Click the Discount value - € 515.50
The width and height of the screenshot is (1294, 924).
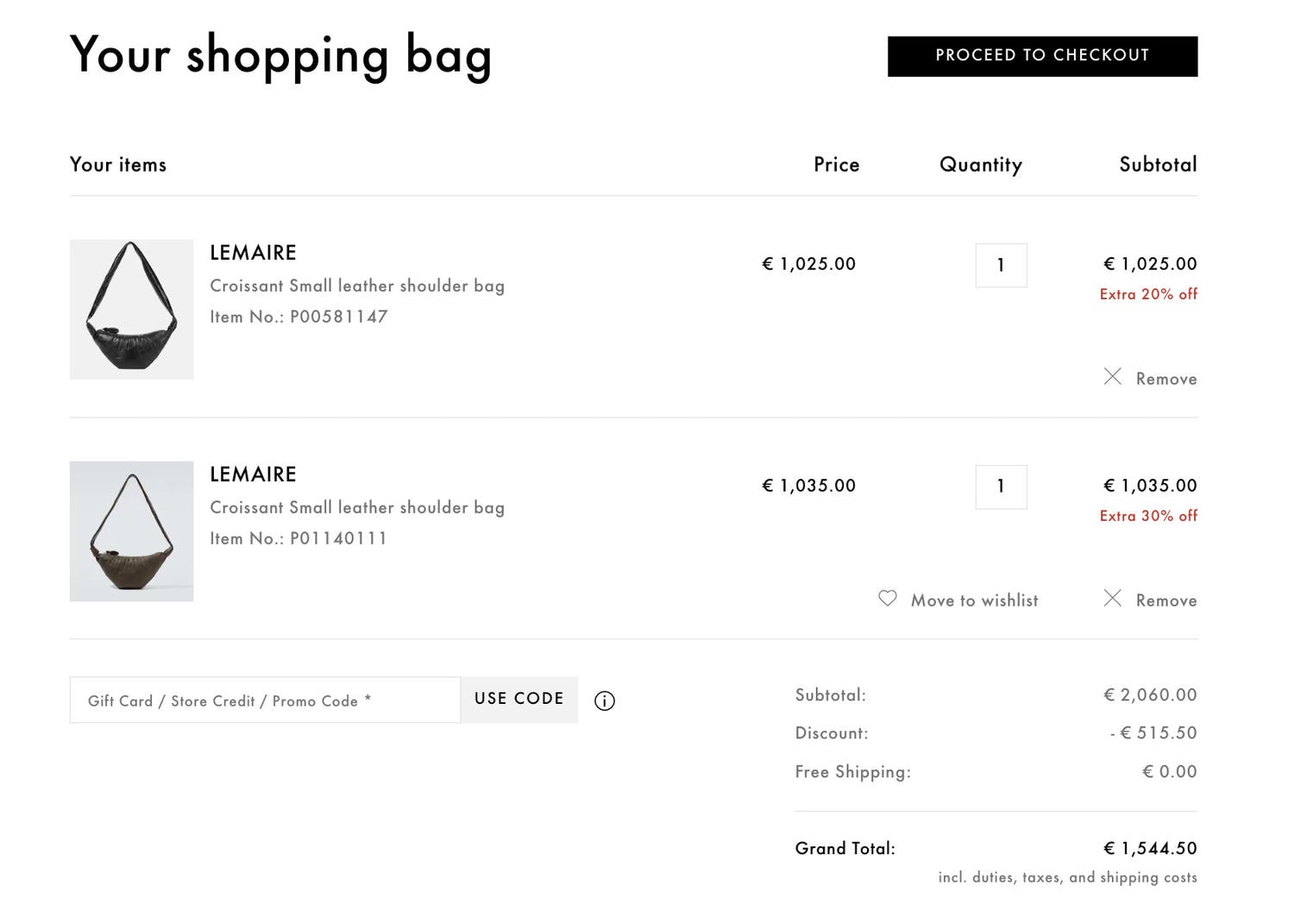coord(1153,732)
